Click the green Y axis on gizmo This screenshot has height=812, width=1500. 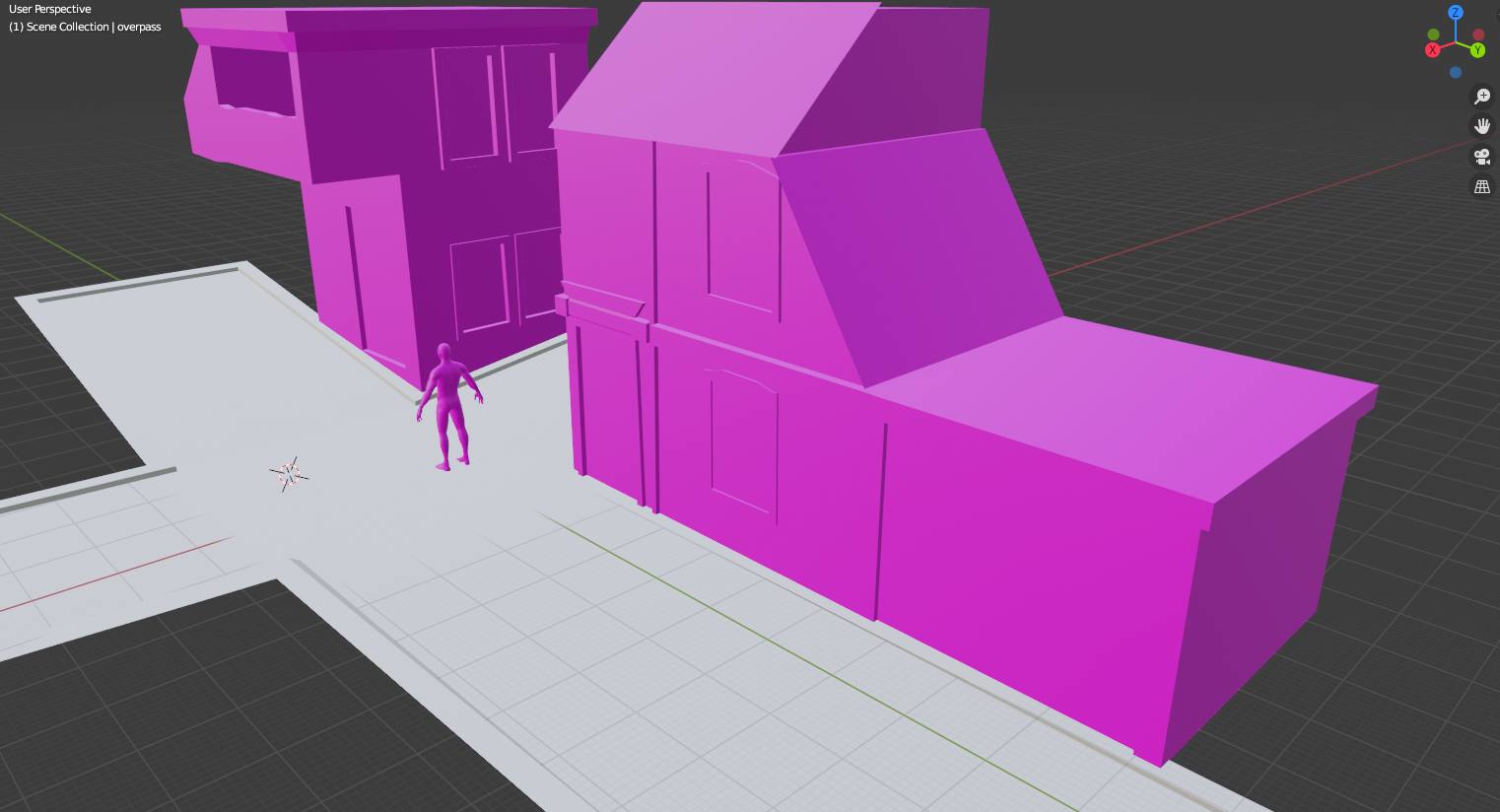pos(1478,50)
